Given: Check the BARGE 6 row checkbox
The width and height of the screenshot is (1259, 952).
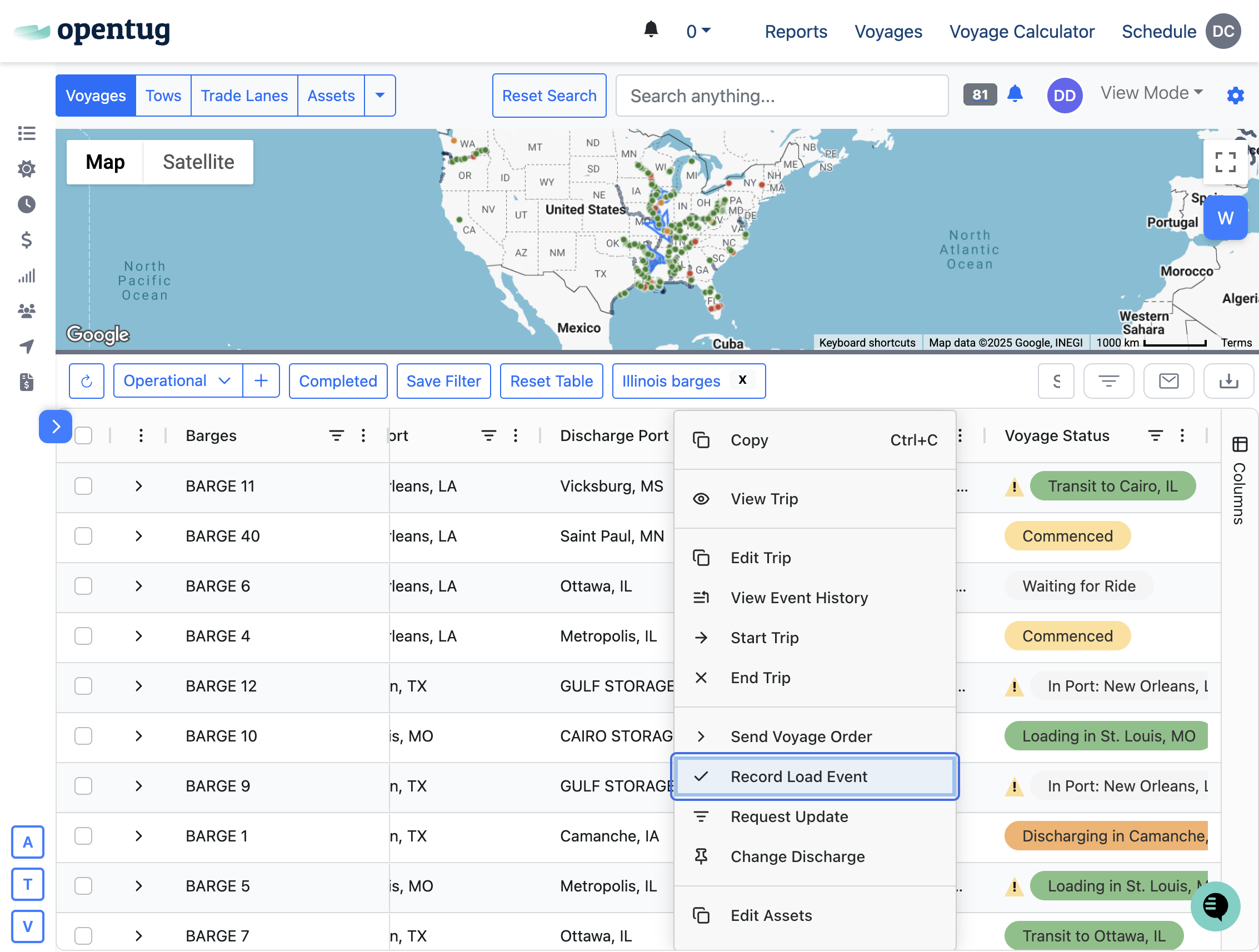Looking at the screenshot, I should tap(84, 586).
